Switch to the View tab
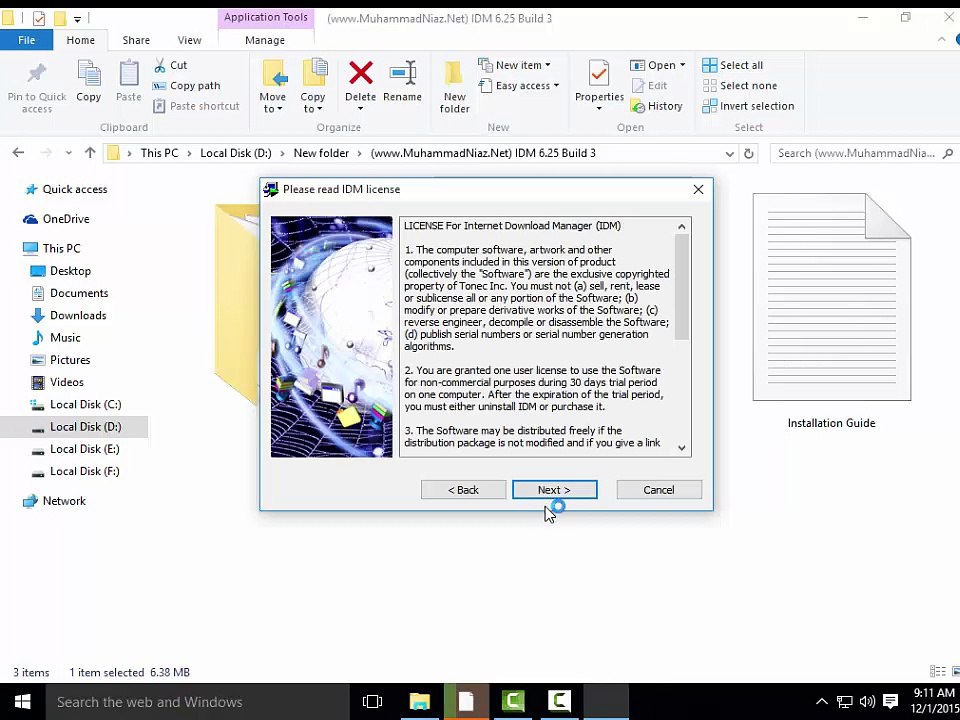 point(189,40)
